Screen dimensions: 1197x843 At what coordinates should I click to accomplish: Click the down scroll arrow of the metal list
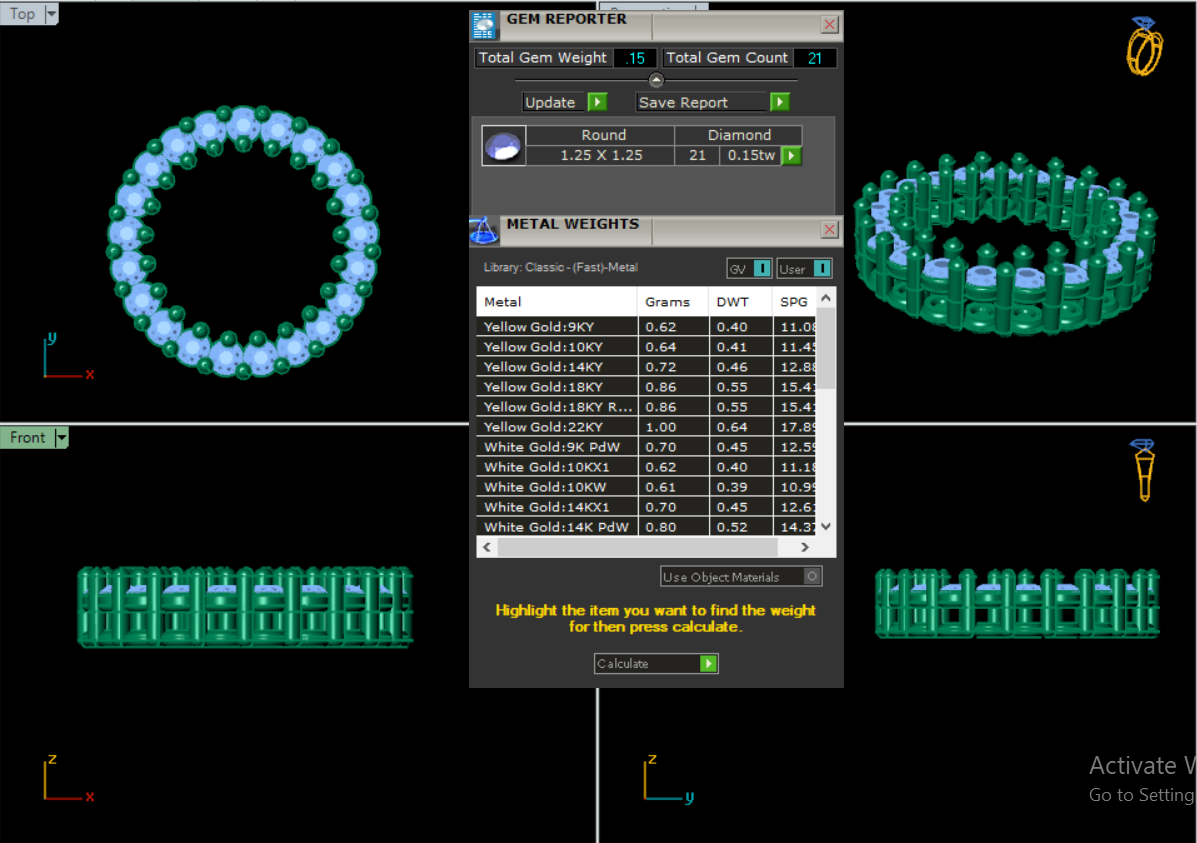tap(825, 525)
